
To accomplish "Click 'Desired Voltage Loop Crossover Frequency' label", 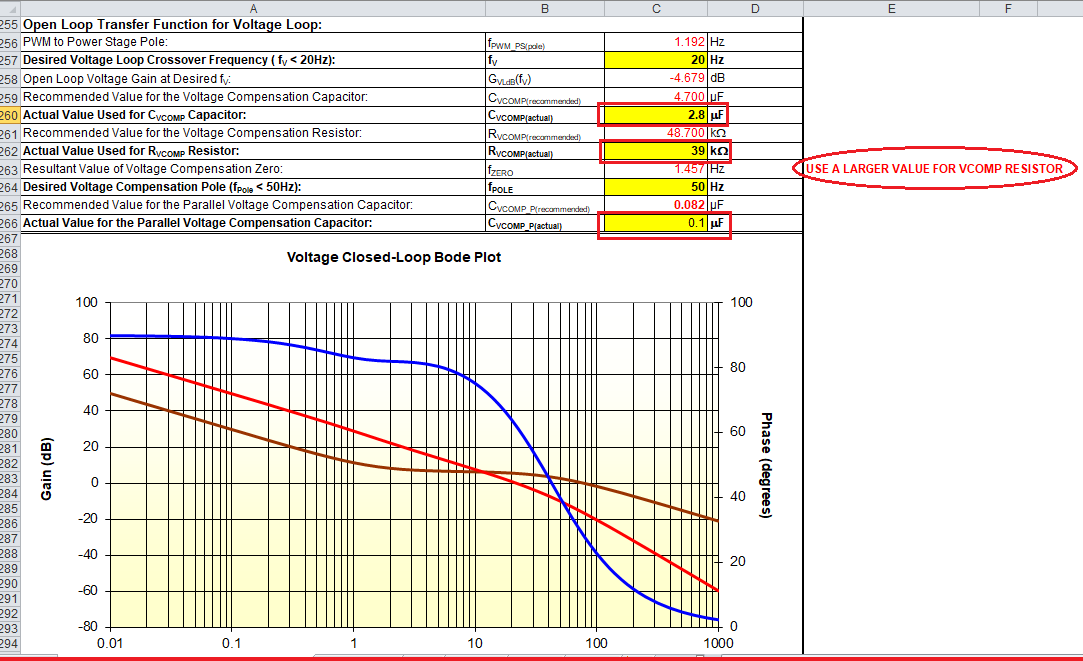I will click(179, 60).
